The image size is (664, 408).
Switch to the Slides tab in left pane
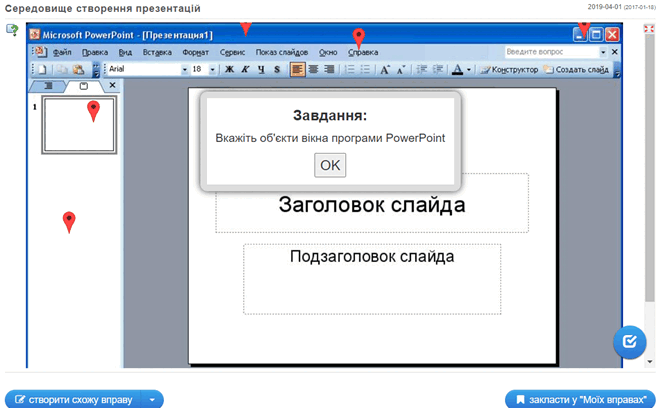(83, 86)
